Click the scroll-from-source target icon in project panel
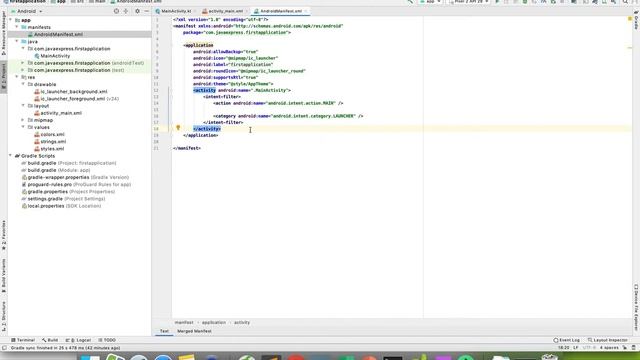Image resolution: width=640 pixels, height=360 pixels. (116, 11)
